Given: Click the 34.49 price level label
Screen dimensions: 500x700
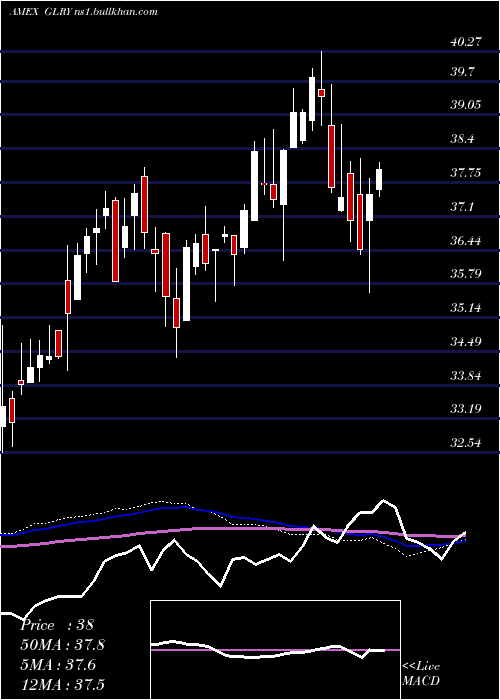Looking at the screenshot, I should [x=467, y=342].
